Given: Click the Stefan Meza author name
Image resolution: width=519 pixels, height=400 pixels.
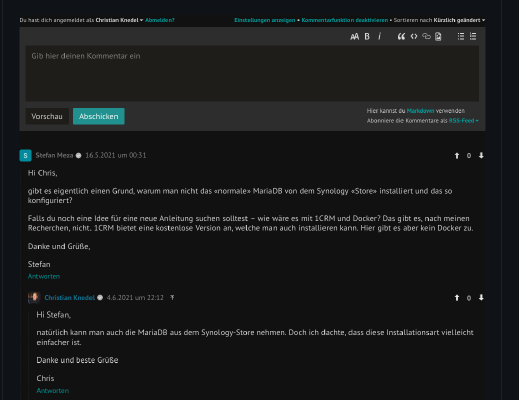Looking at the screenshot, I should click(x=54, y=155).
